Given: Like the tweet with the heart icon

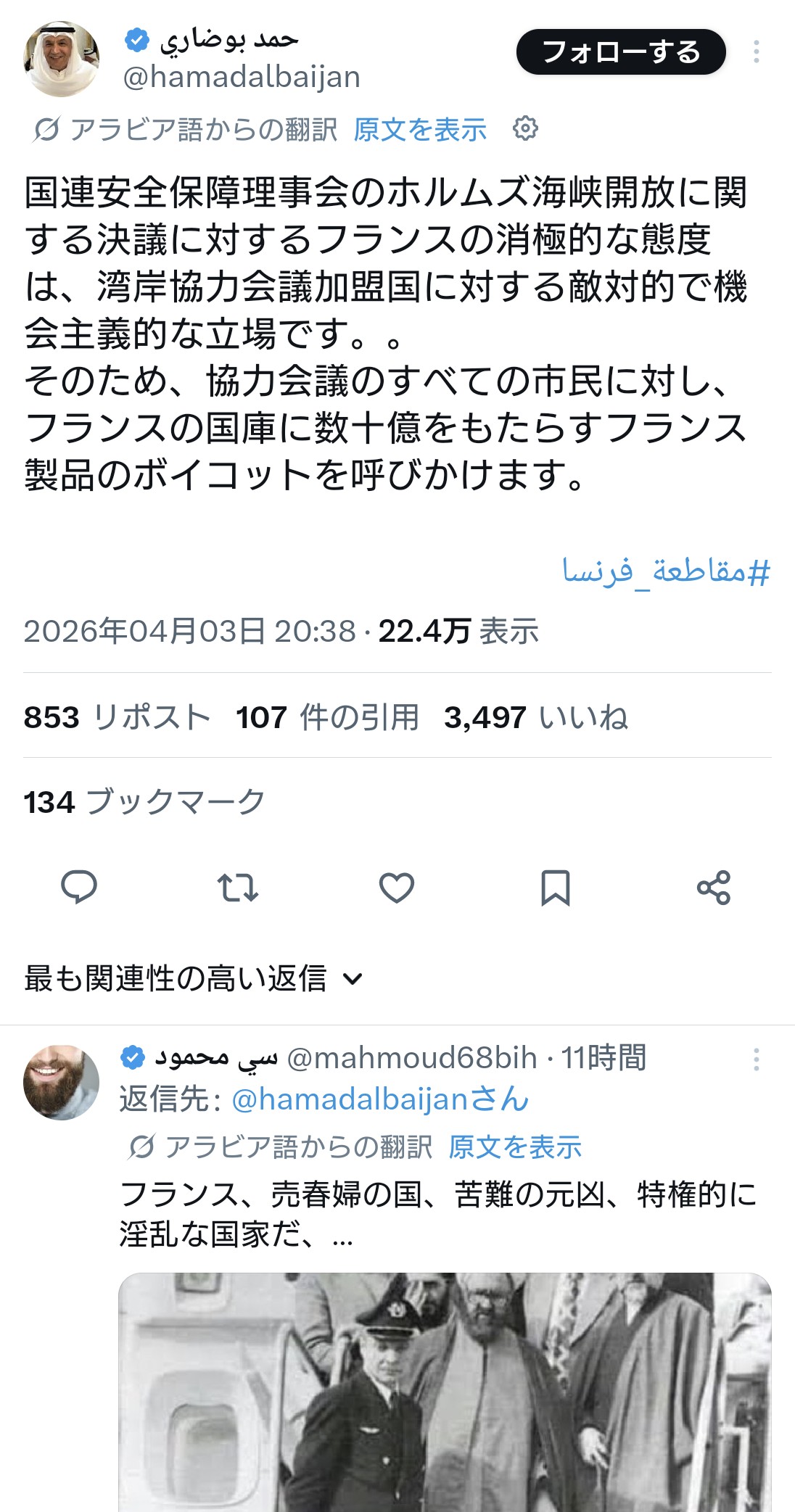Looking at the screenshot, I should click(x=397, y=887).
